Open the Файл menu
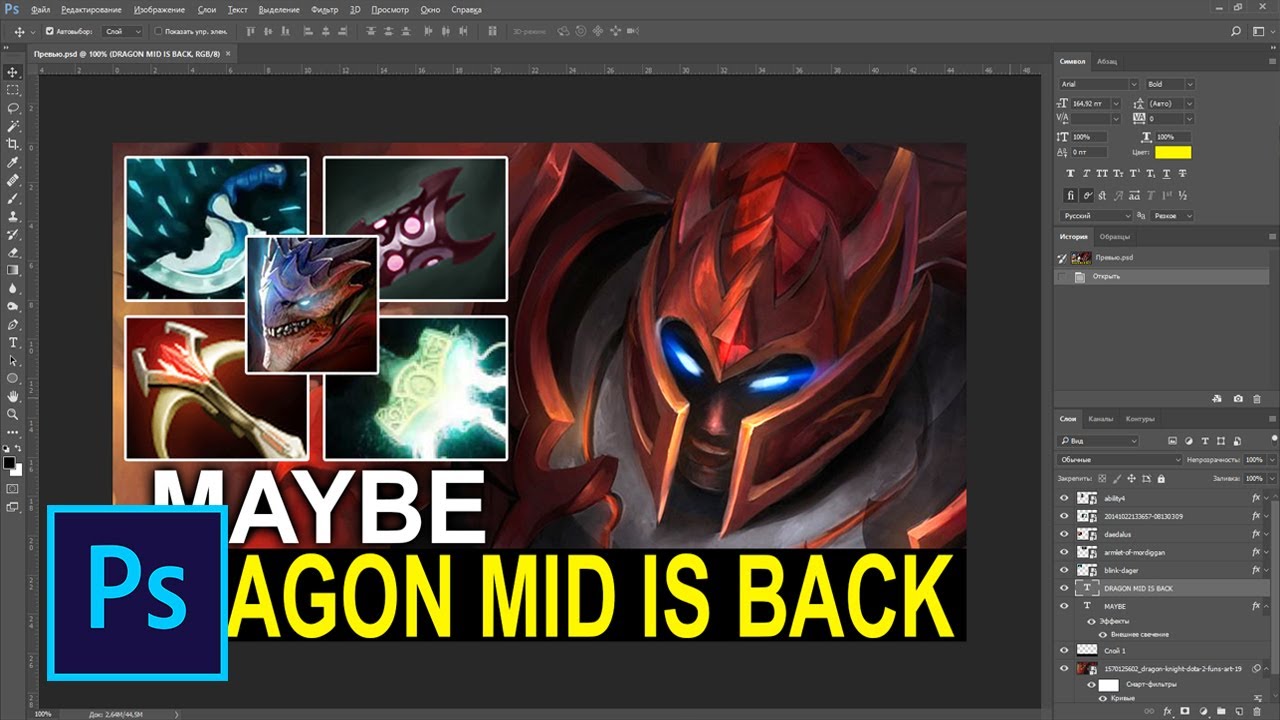This screenshot has height=720, width=1280. [40, 9]
